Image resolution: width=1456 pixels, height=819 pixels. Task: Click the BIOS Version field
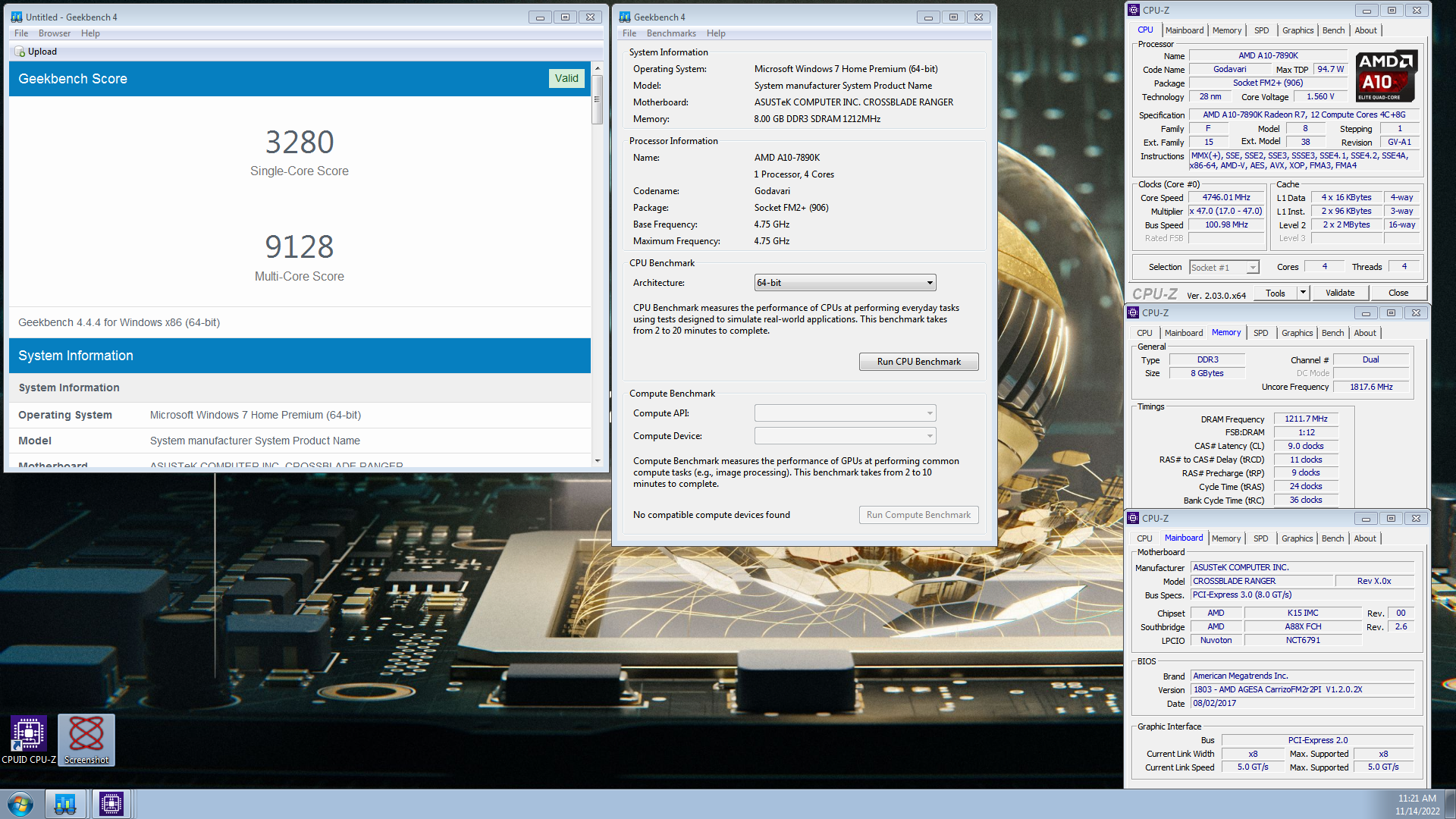tap(1302, 689)
